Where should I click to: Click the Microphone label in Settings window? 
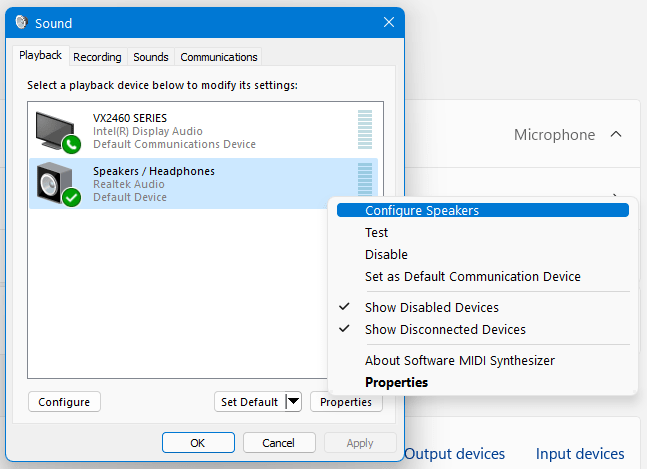click(x=555, y=134)
